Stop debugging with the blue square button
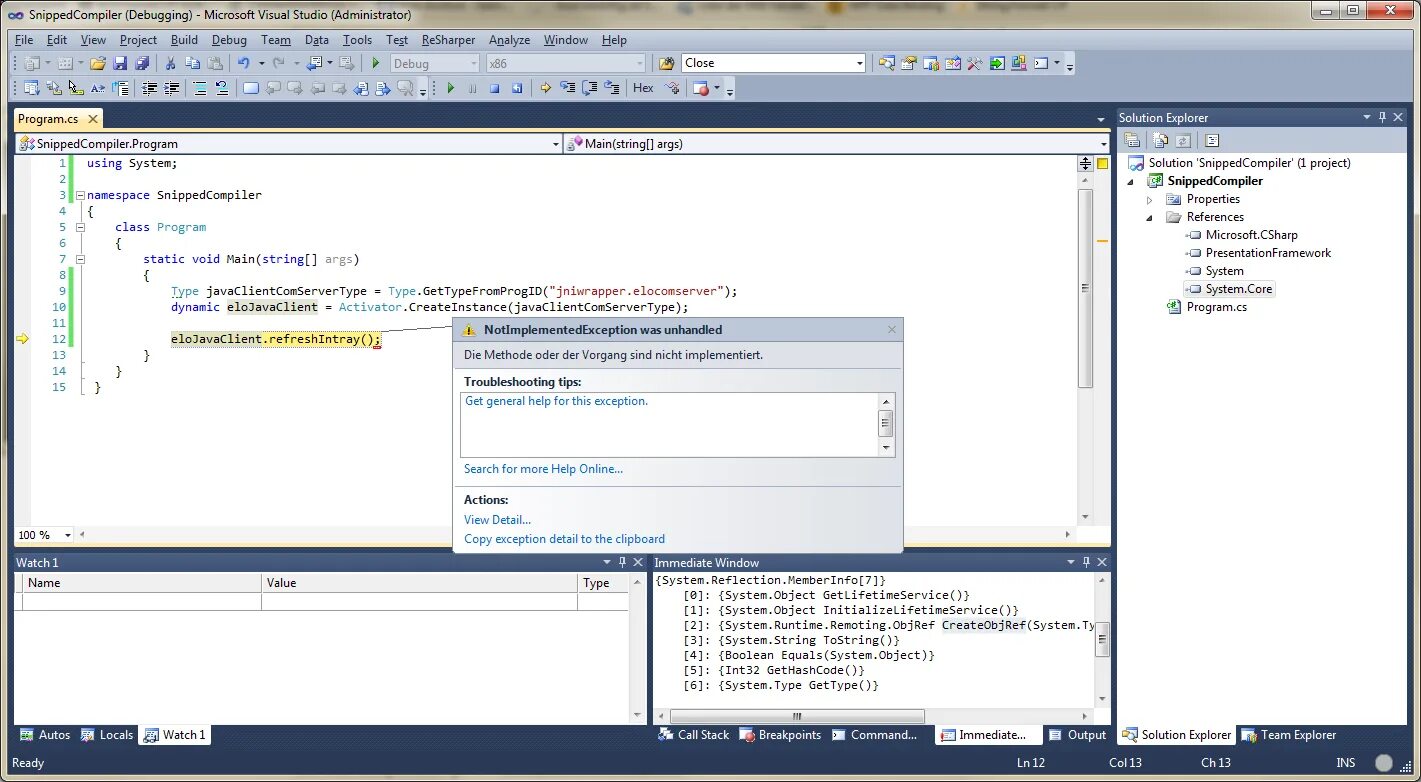1421x782 pixels. (x=495, y=88)
